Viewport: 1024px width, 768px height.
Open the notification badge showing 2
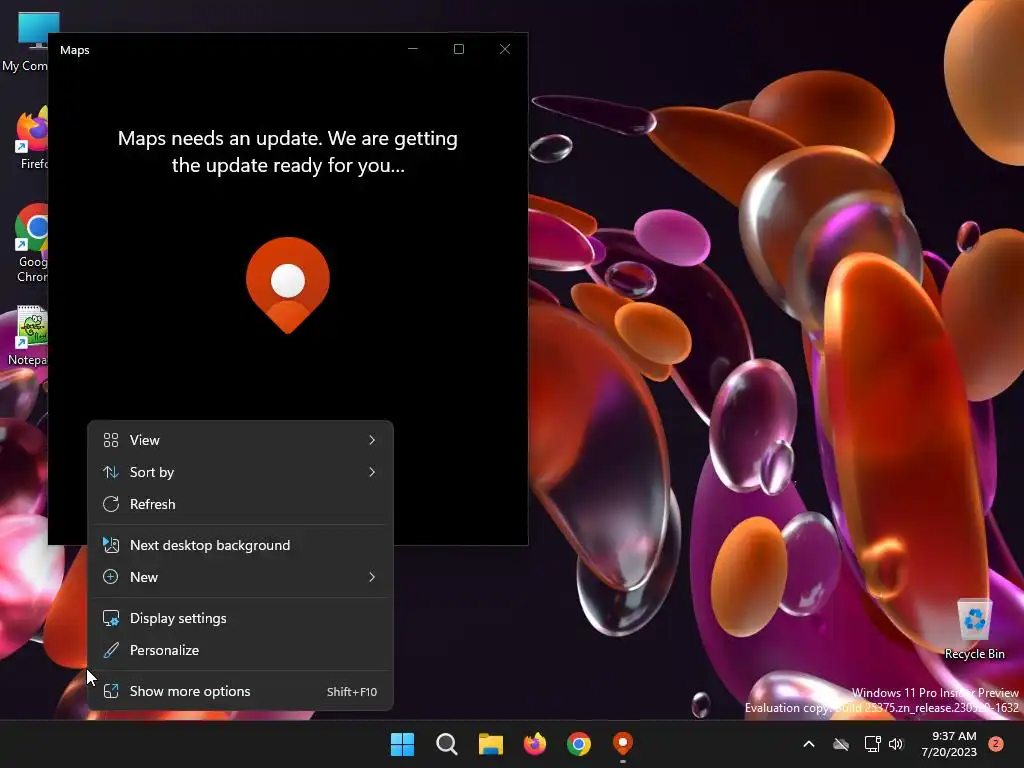pyautogui.click(x=996, y=744)
